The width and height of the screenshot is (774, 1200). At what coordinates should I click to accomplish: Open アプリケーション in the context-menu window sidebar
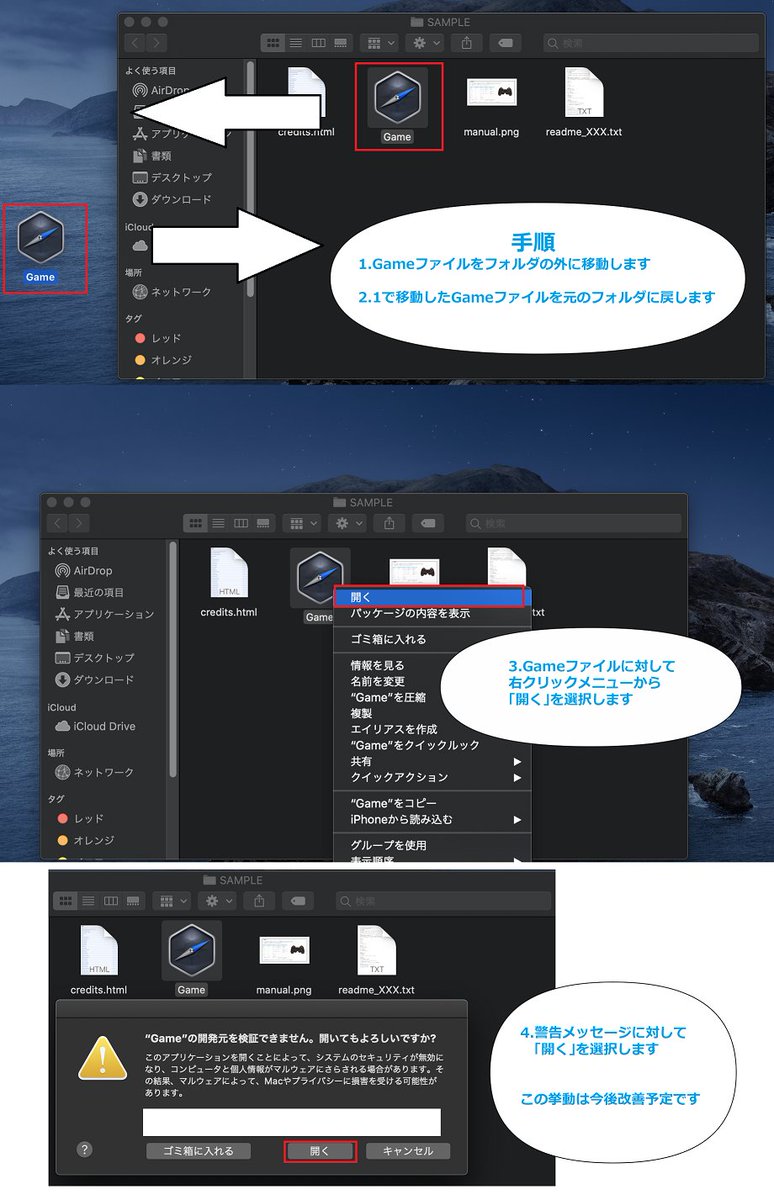tap(104, 614)
